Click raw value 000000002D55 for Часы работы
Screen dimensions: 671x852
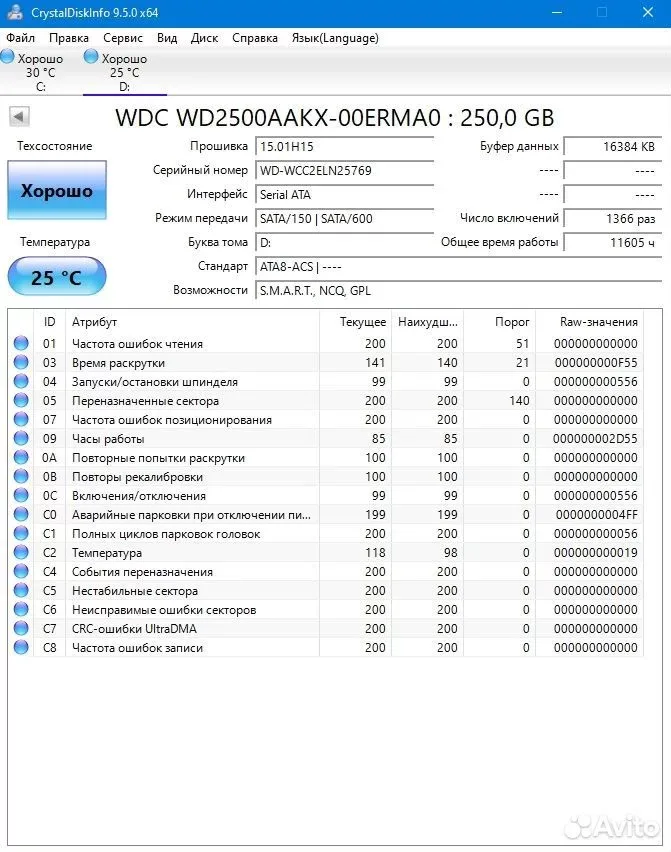[595, 438]
